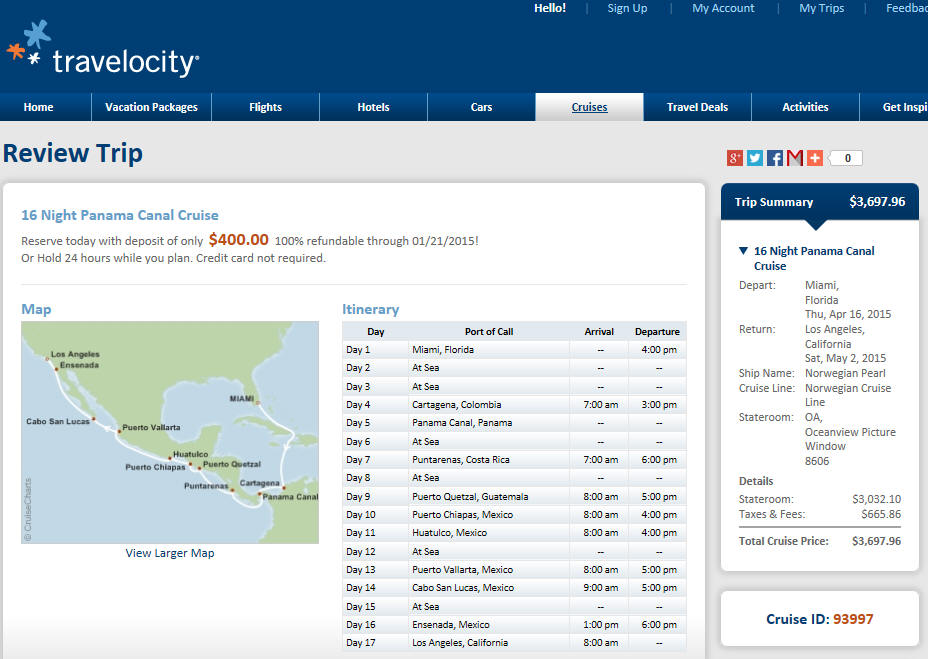This screenshot has height=659, width=928.
Task: Click the 16 Night Panama Canal Cruise heading
Action: click(120, 215)
